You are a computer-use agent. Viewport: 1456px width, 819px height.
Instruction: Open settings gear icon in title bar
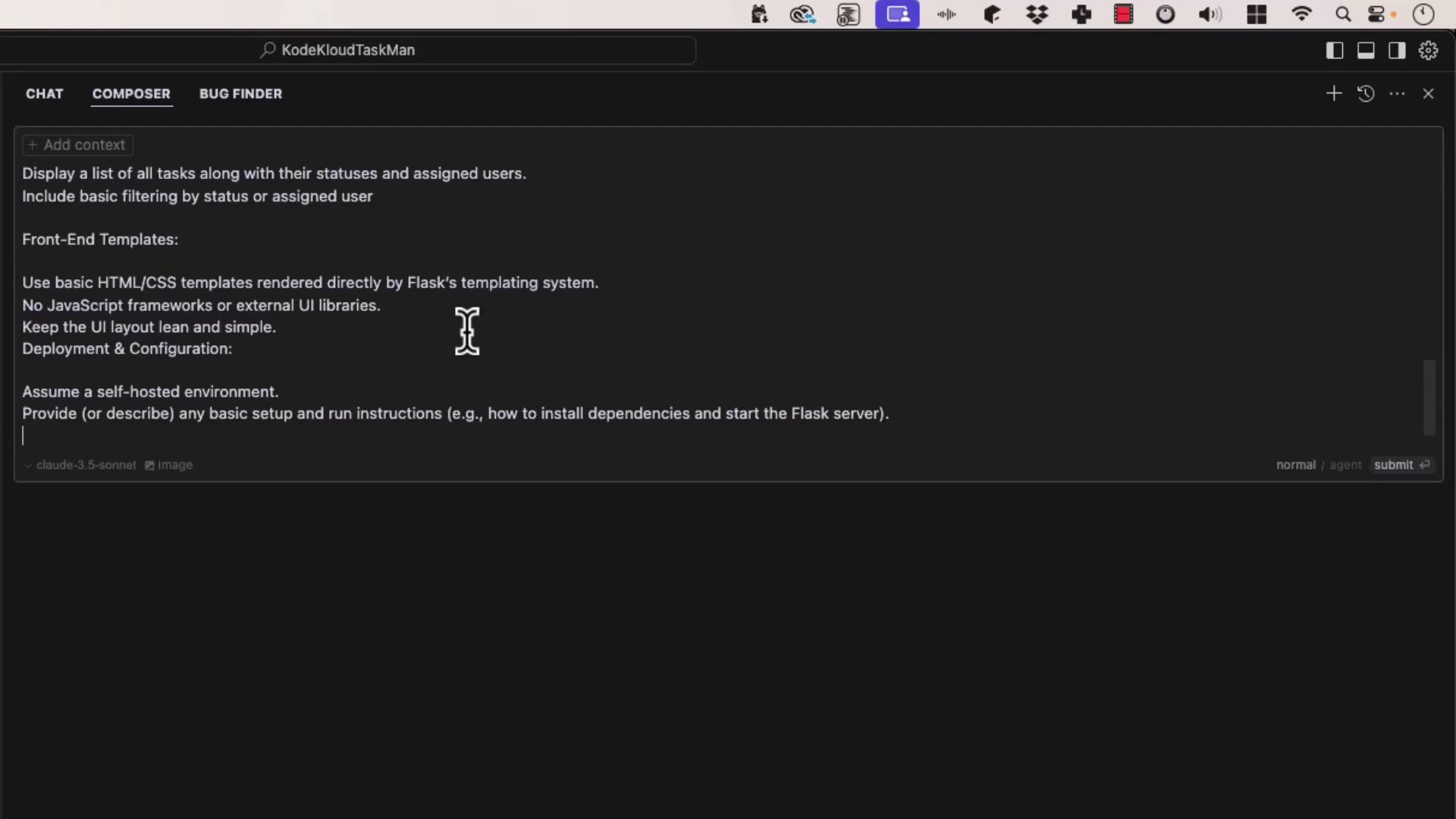1428,50
